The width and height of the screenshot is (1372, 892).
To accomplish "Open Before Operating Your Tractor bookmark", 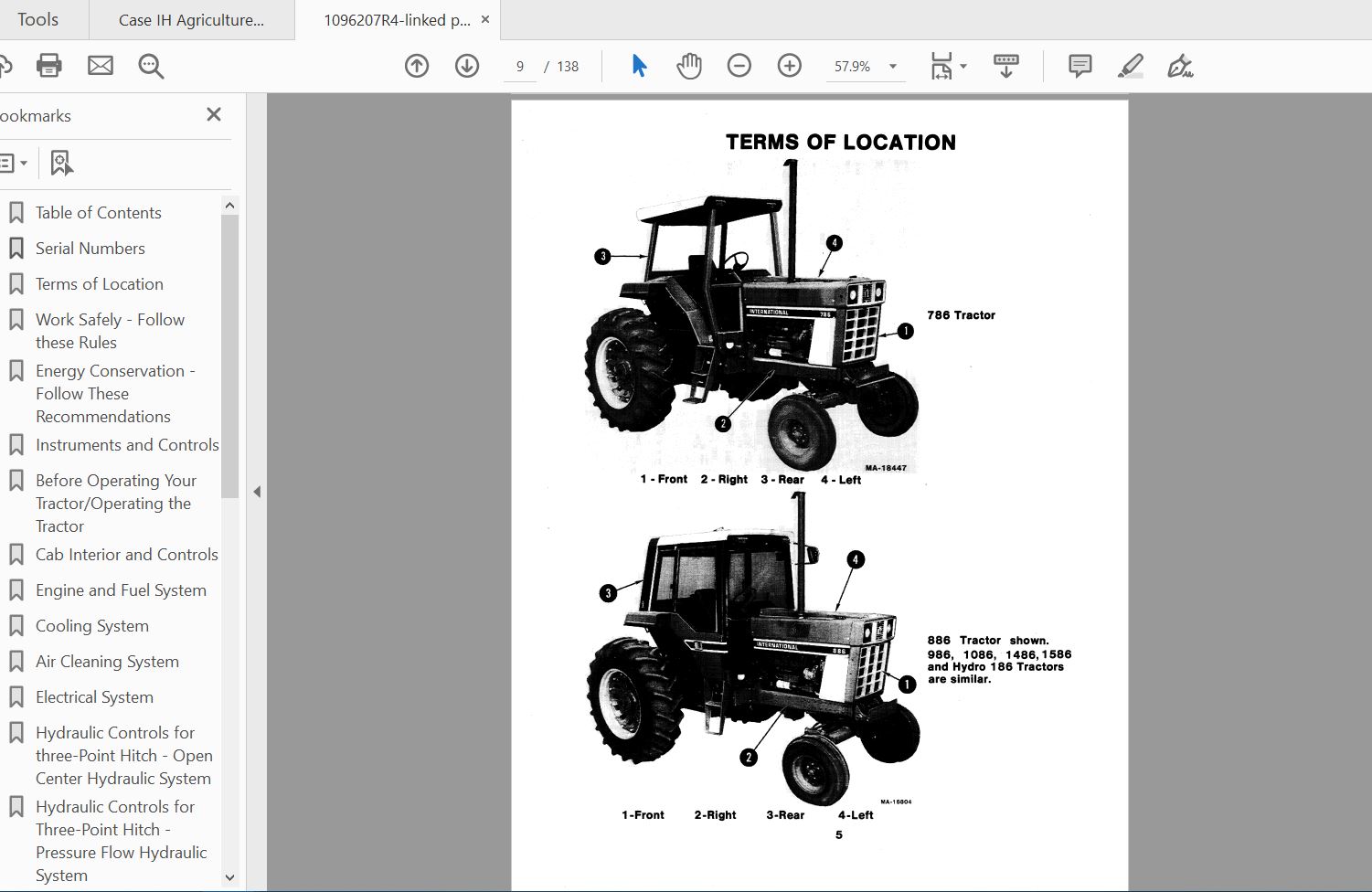I will (x=115, y=503).
